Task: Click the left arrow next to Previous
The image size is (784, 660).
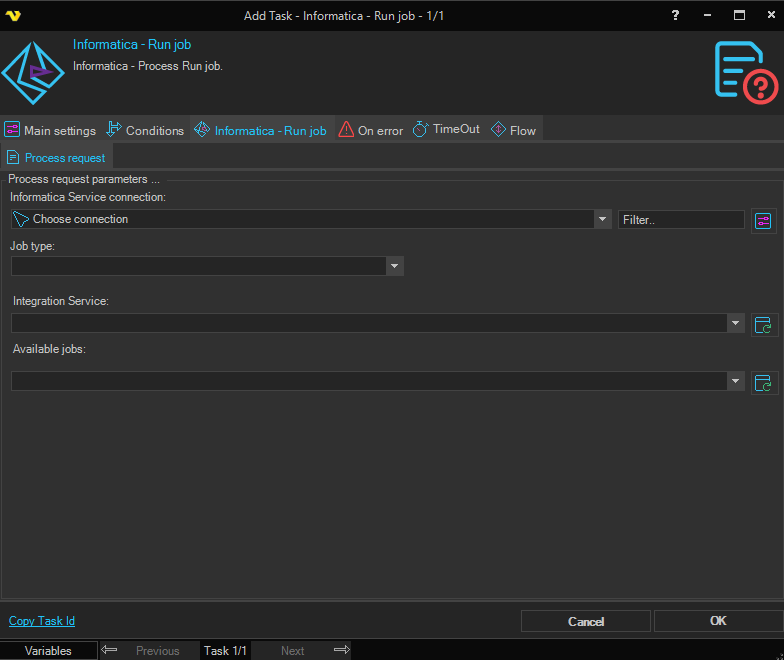Action: coord(110,650)
